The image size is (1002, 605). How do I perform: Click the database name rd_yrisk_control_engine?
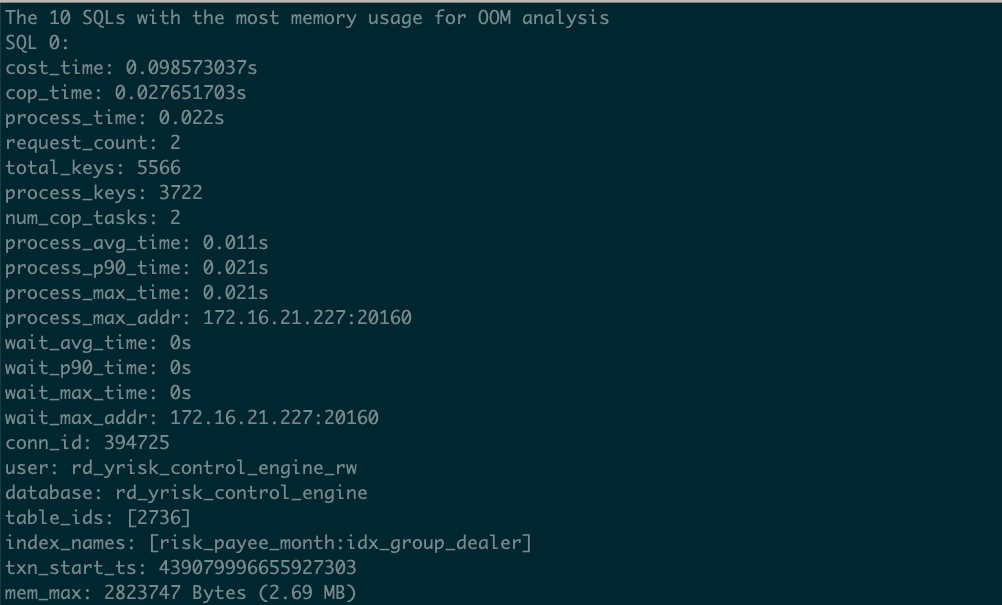pyautogui.click(x=242, y=493)
